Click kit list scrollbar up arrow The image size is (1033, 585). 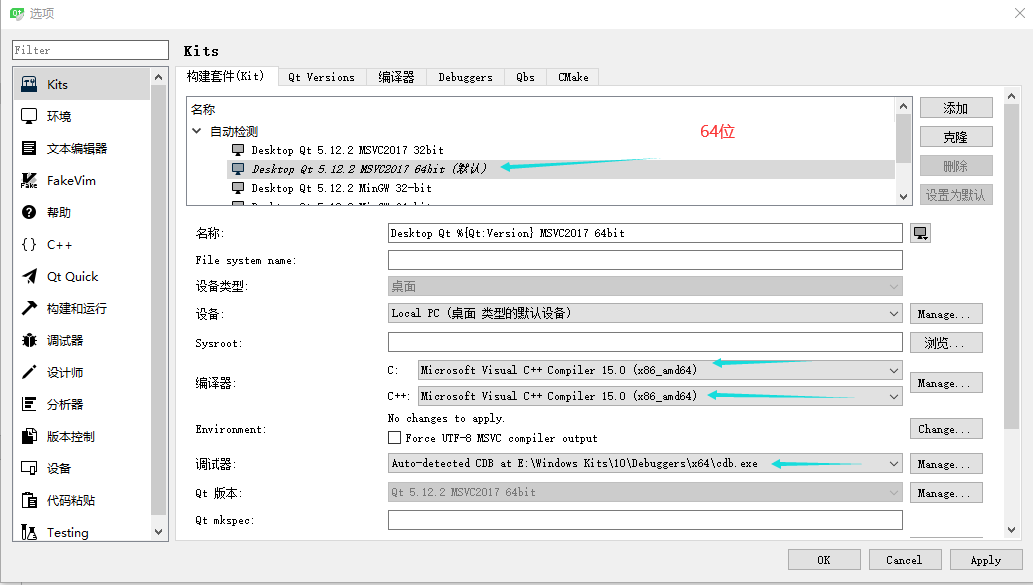(903, 105)
